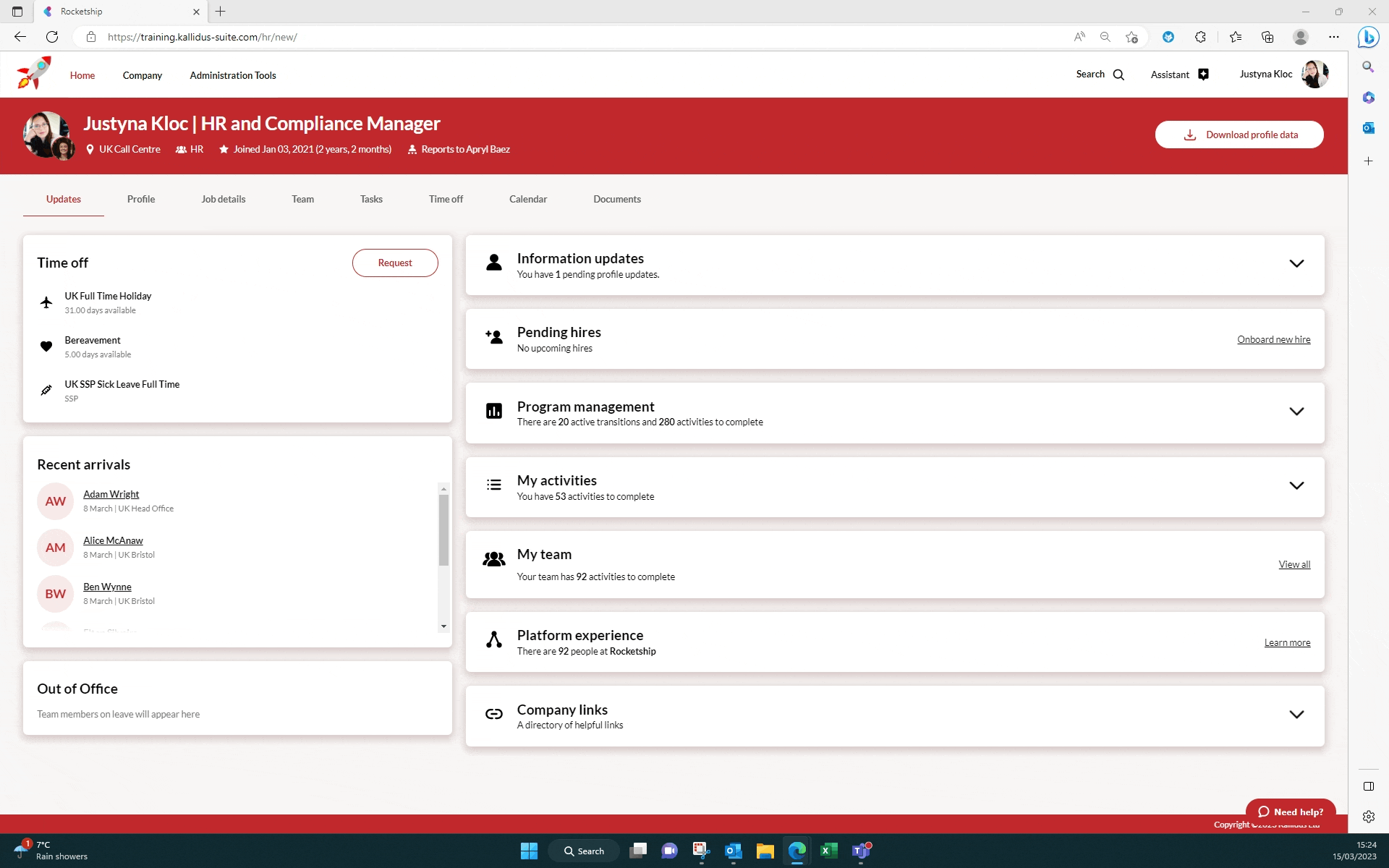Click the Program management chart icon
Screen dimensions: 1389x868
click(x=494, y=412)
